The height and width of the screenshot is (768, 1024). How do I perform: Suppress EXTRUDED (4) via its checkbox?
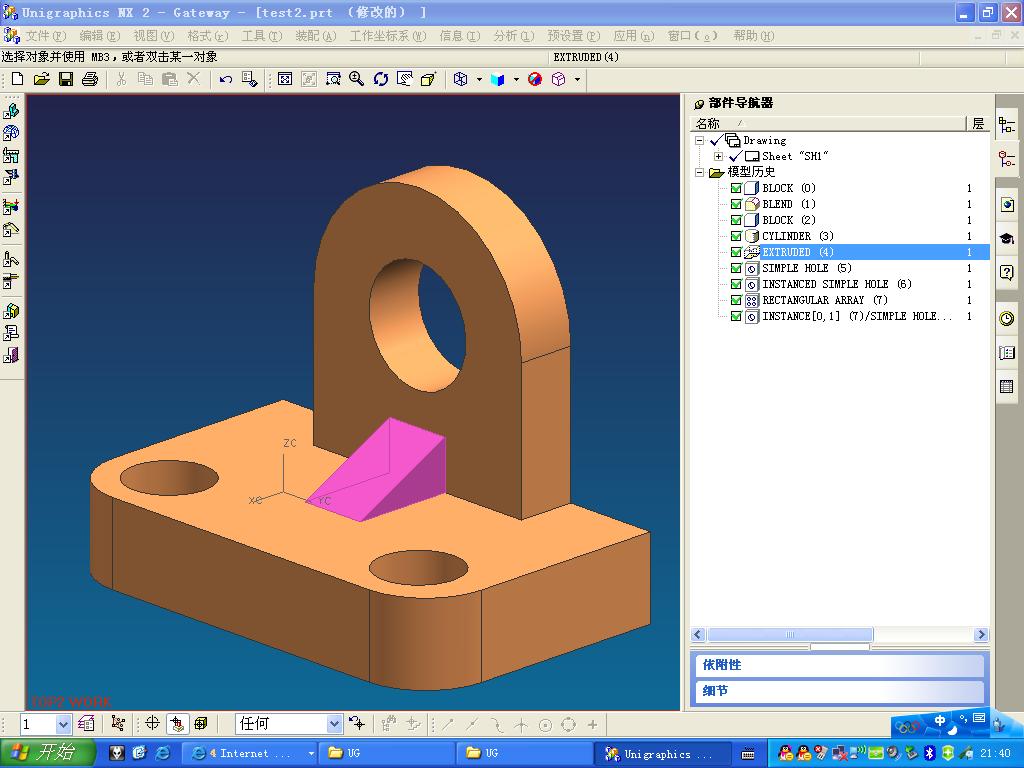[736, 252]
